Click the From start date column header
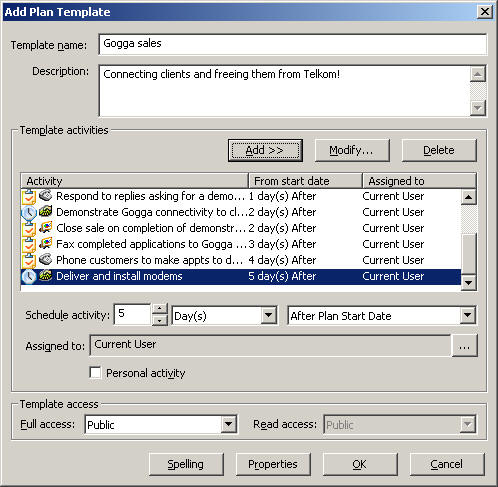The image size is (498, 487). click(x=306, y=181)
